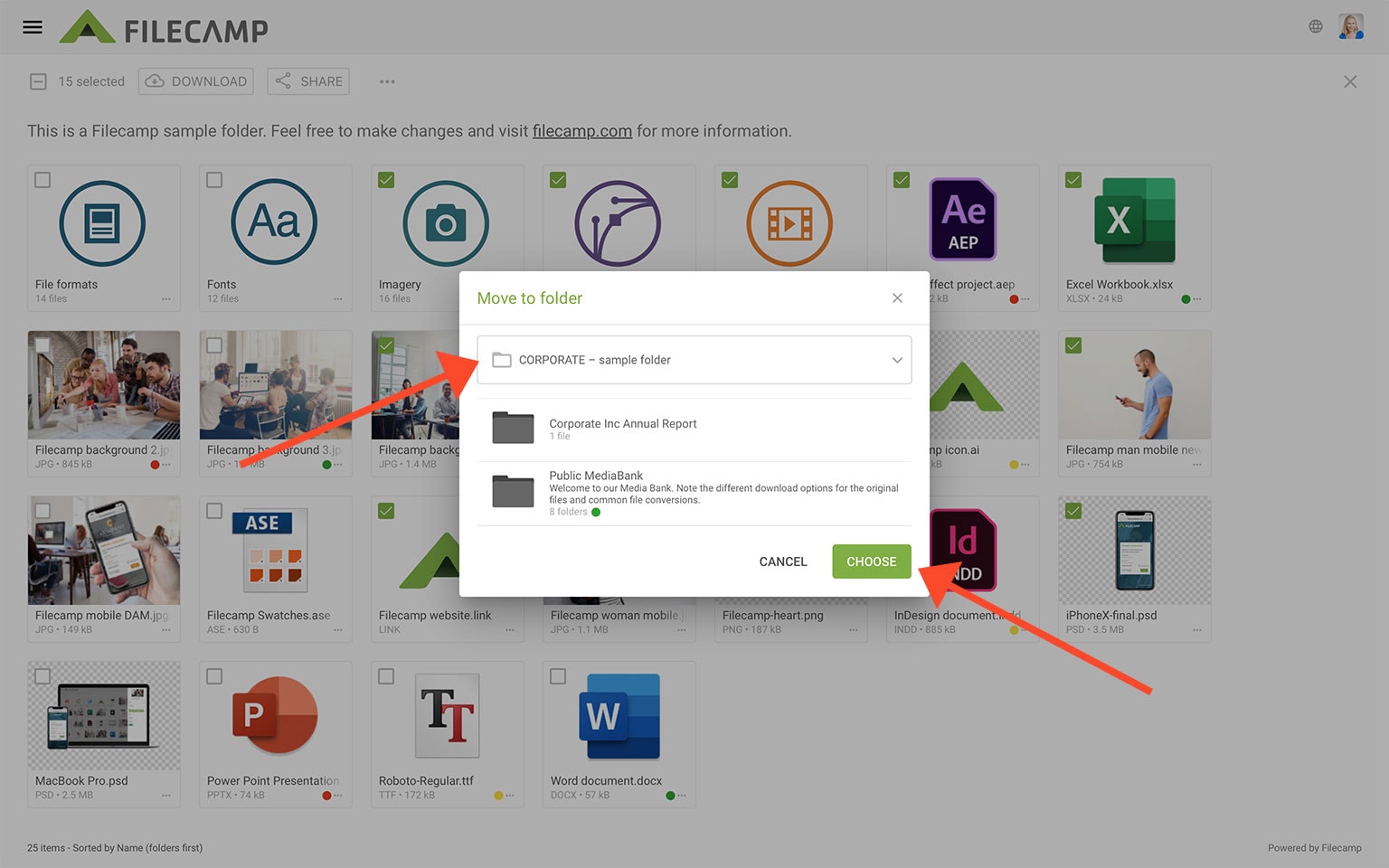The height and width of the screenshot is (868, 1389).
Task: Open the language globe icon
Action: 1316,27
